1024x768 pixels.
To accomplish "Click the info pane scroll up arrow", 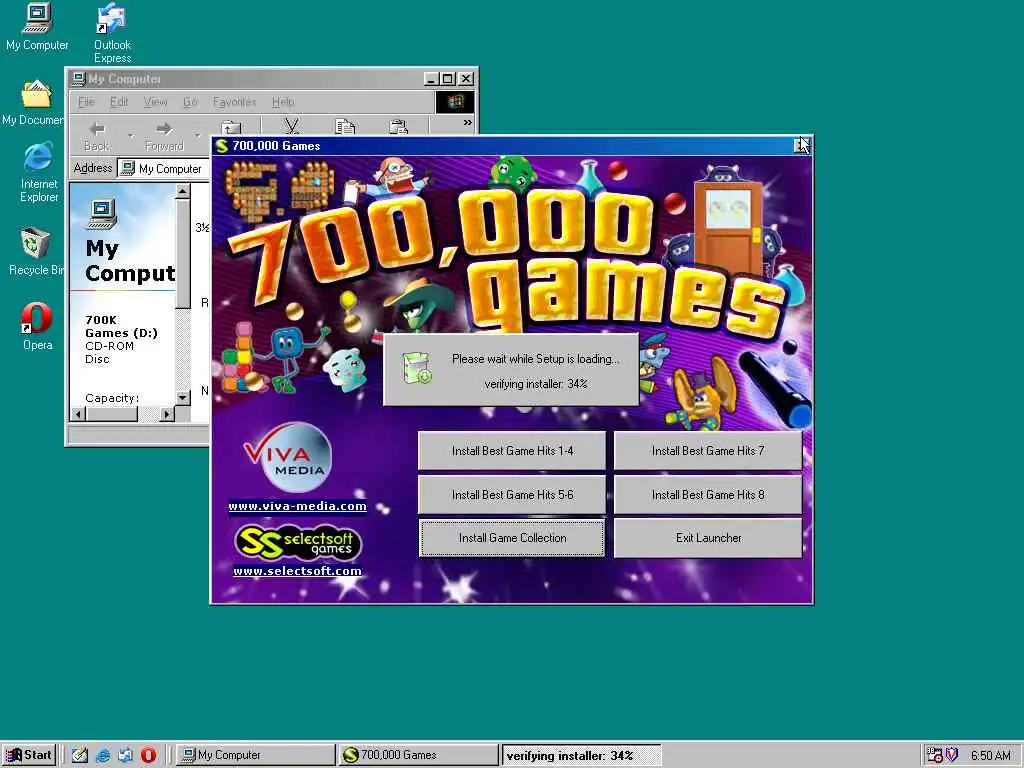I will [x=183, y=191].
